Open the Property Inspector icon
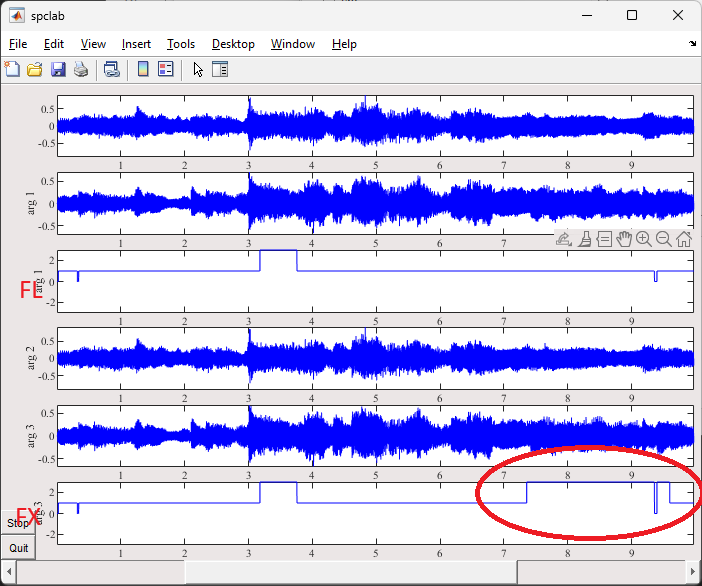702x586 pixels. point(221,69)
